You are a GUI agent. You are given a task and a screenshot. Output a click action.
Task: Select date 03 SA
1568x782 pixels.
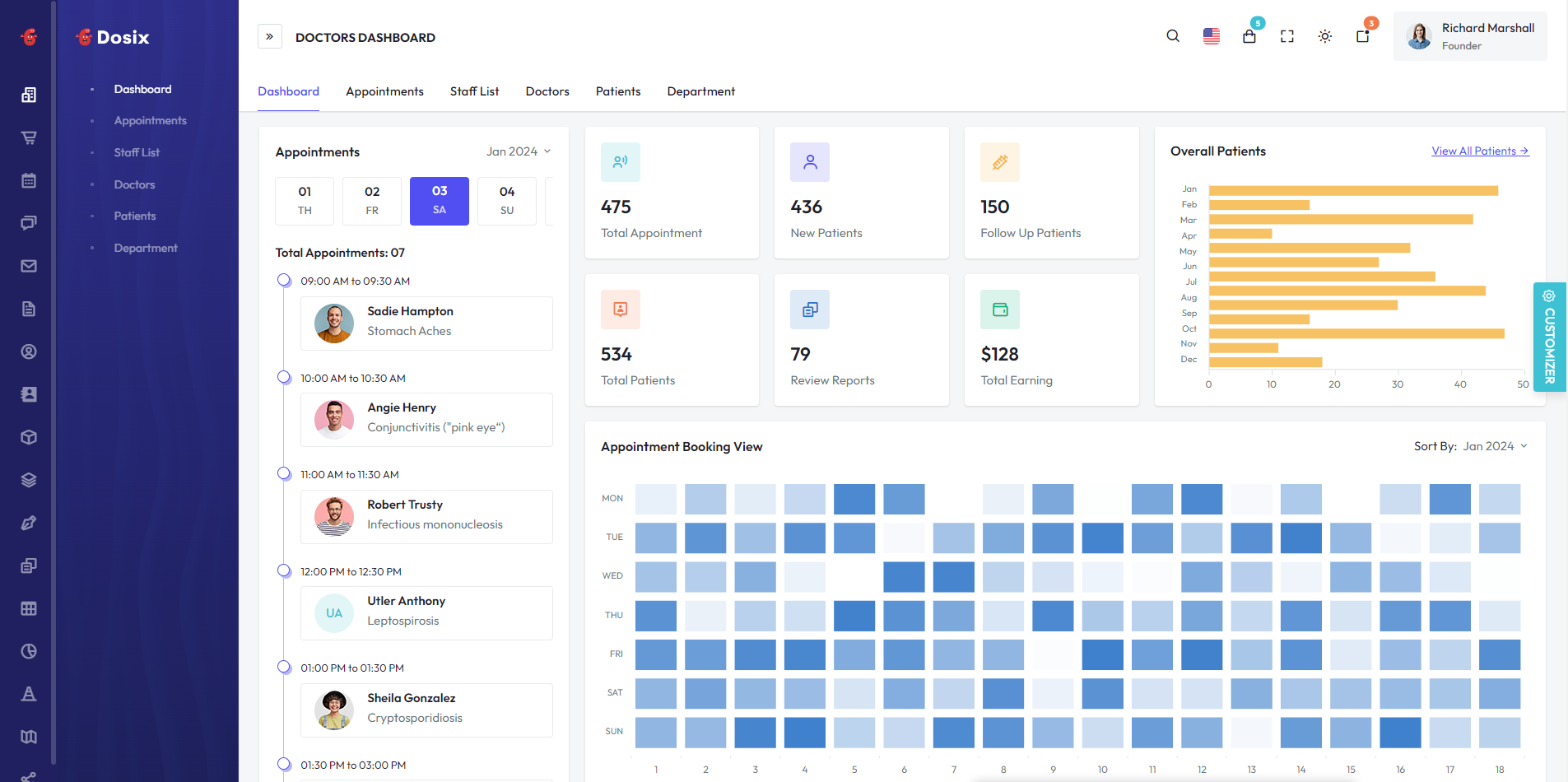[440, 201]
